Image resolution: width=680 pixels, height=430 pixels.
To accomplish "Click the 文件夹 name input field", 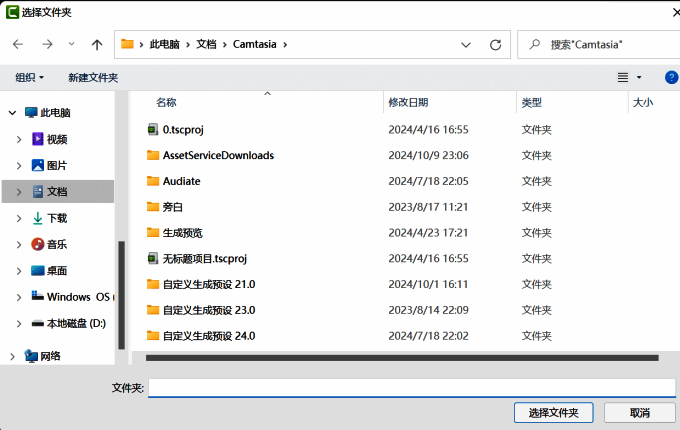I will [x=412, y=388].
